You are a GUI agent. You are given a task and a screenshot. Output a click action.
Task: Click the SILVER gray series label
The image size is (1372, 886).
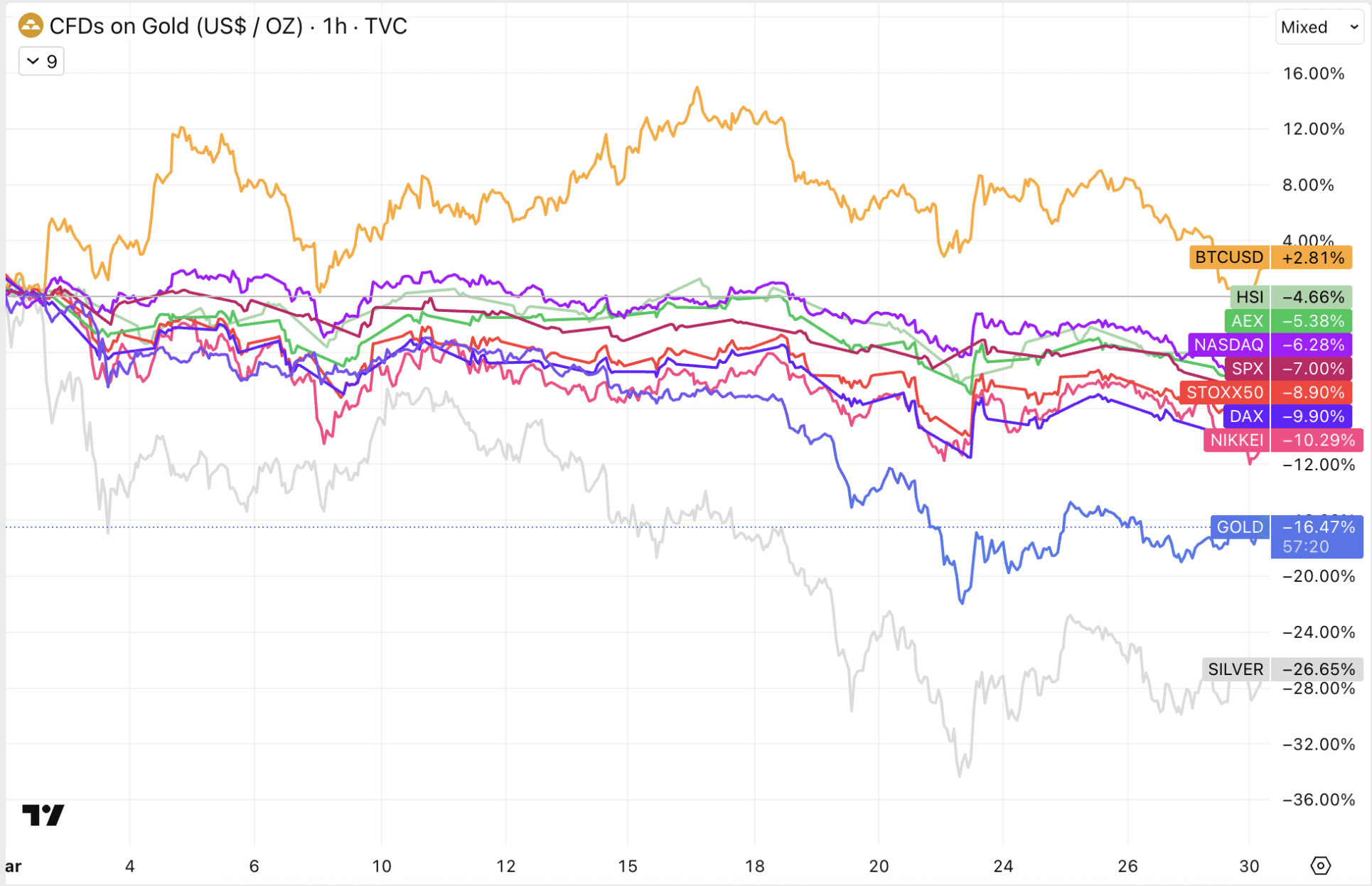tap(1236, 669)
